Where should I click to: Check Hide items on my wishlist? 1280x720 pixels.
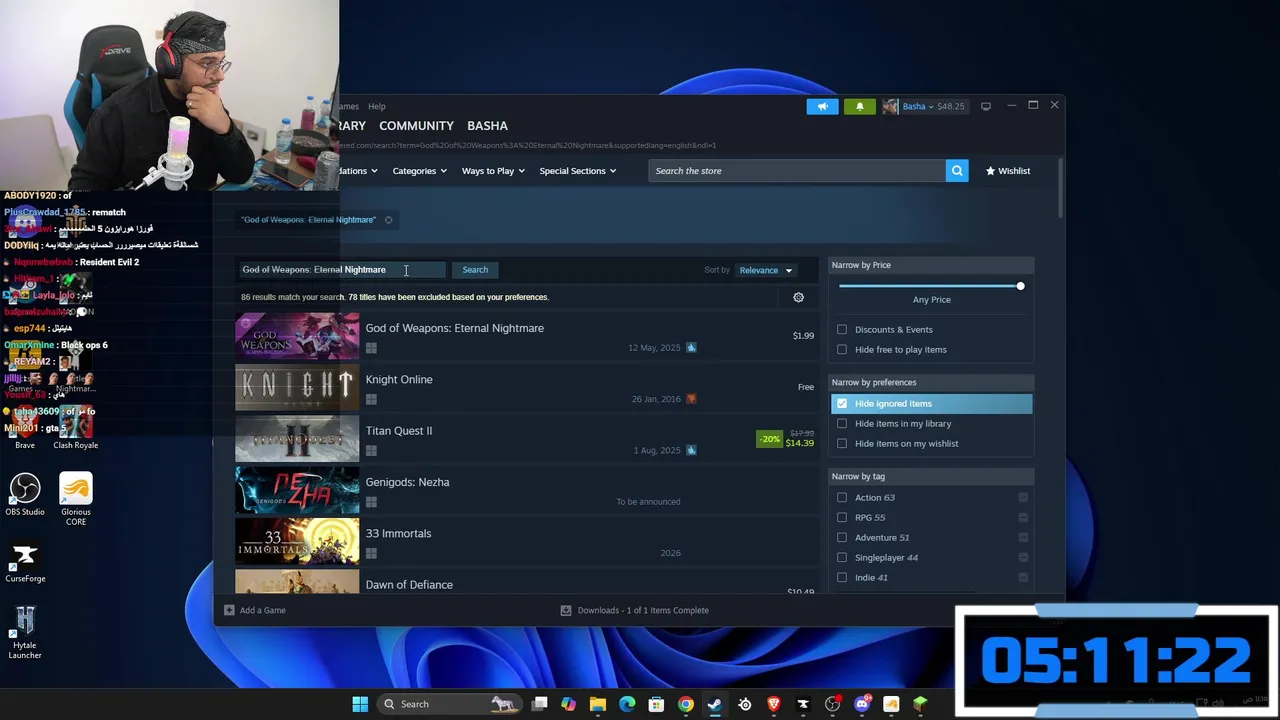click(842, 443)
